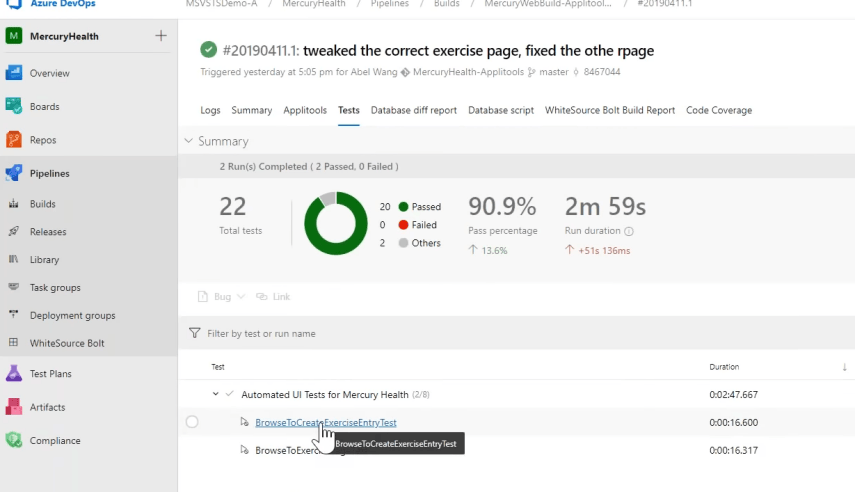Click the Builds icon in sidebar
Image resolution: width=855 pixels, height=492 pixels.
tap(14, 203)
